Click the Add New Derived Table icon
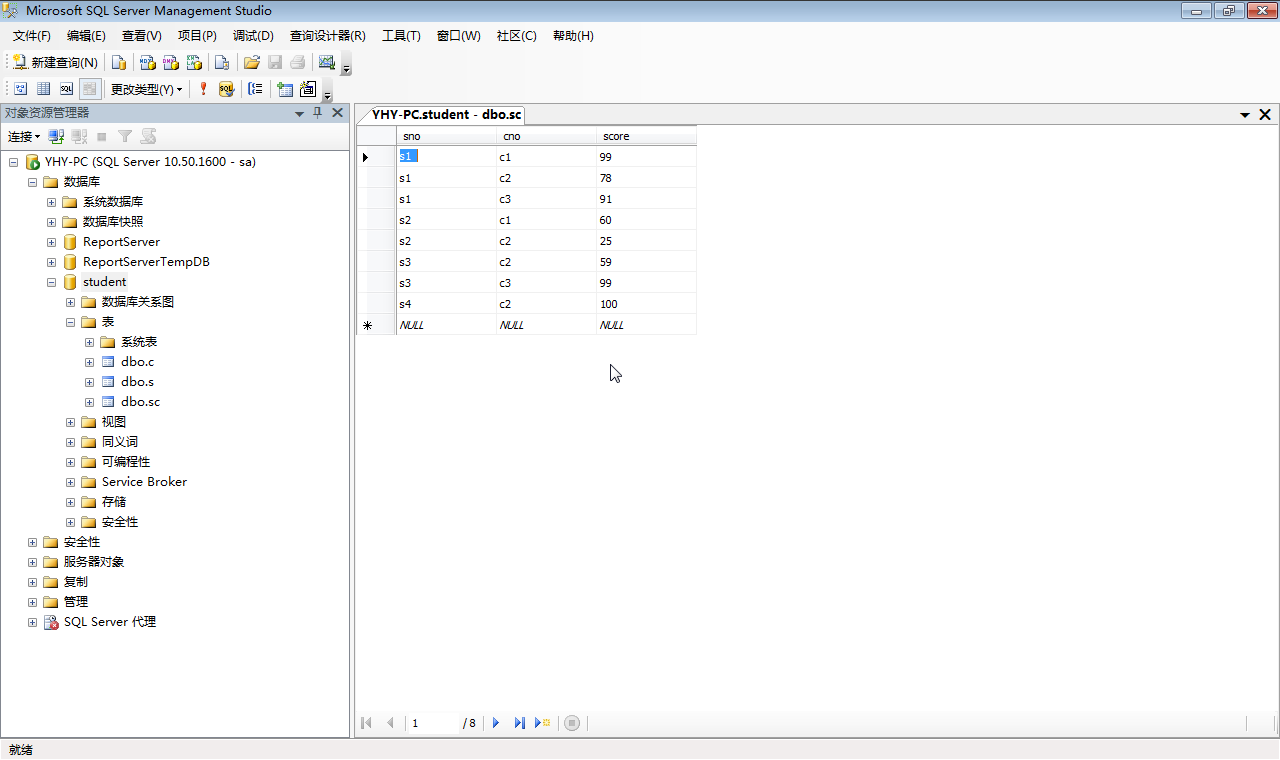This screenshot has width=1280, height=760. click(308, 89)
